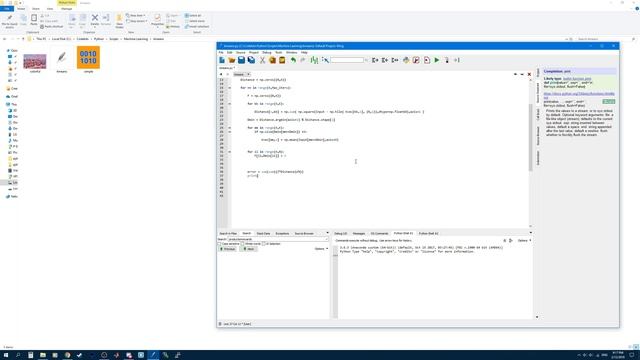Viewport: 640px width, 360px height.
Task: Open the Search text field history dropdown
Action: click(x=327, y=239)
